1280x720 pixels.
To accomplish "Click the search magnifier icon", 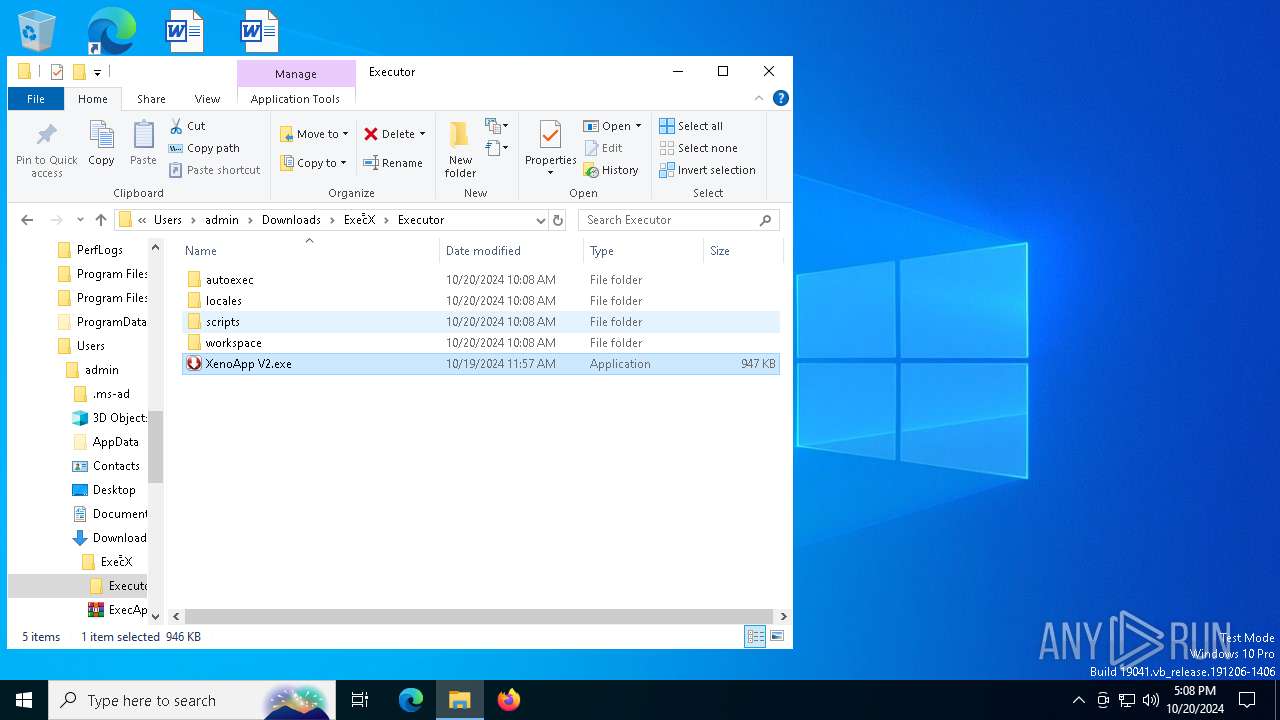I will click(x=766, y=220).
